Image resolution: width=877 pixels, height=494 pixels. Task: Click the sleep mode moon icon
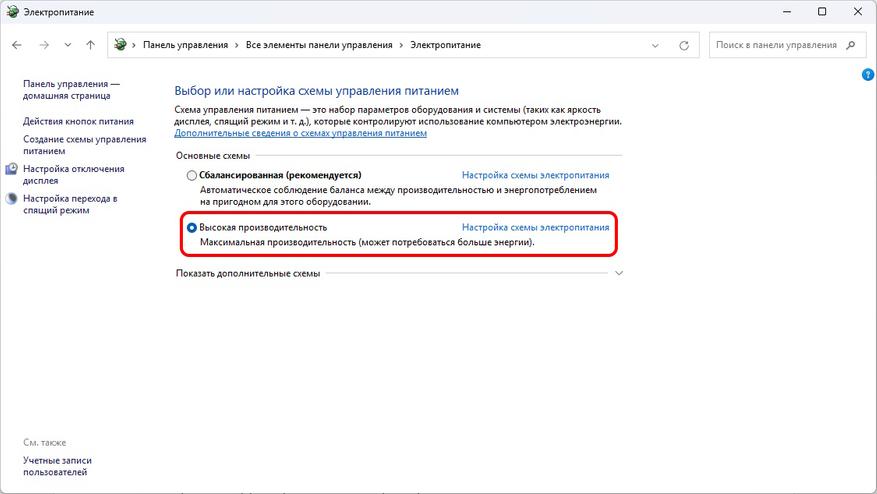pyautogui.click(x=11, y=199)
